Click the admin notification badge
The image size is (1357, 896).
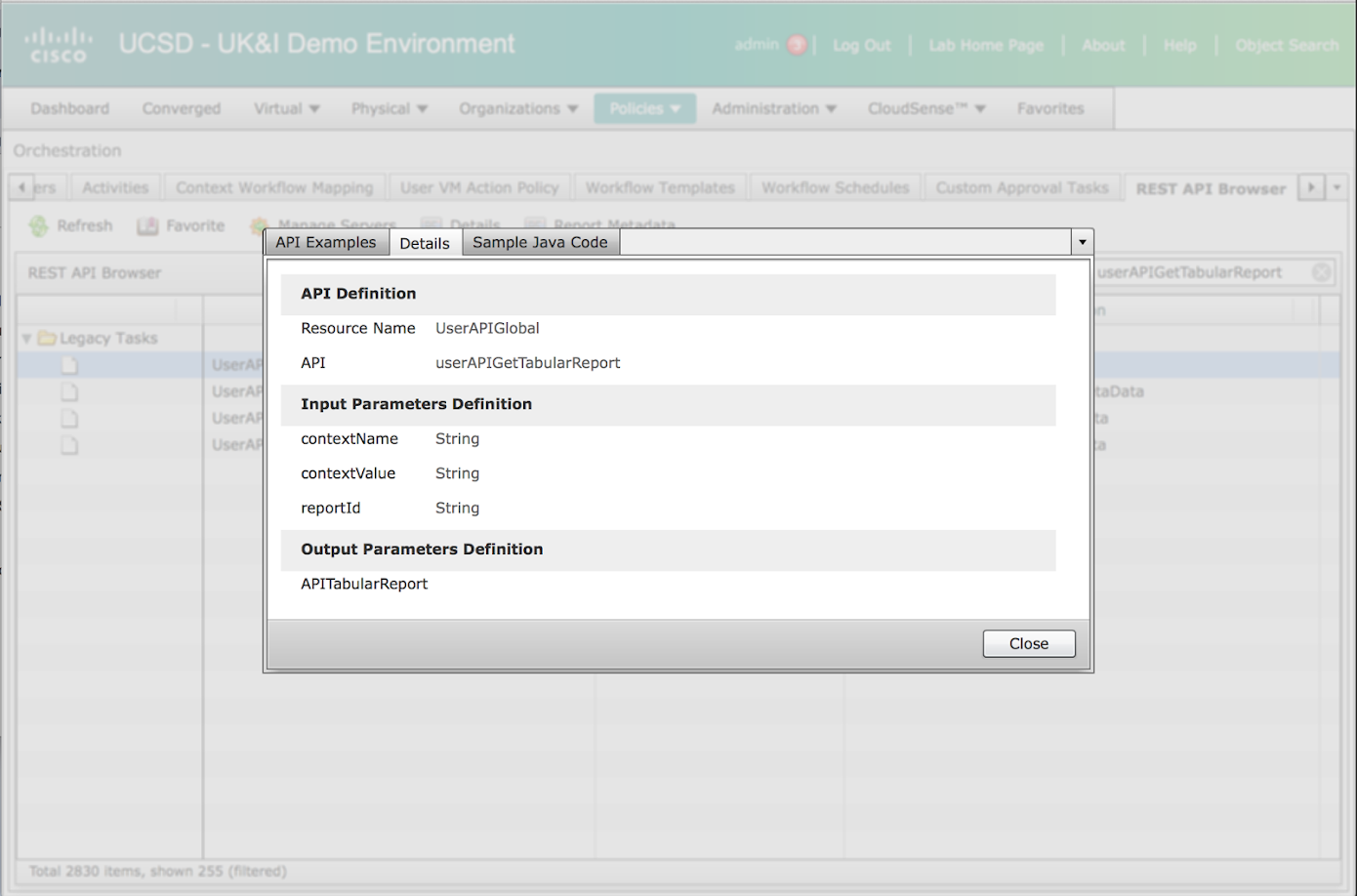[797, 45]
